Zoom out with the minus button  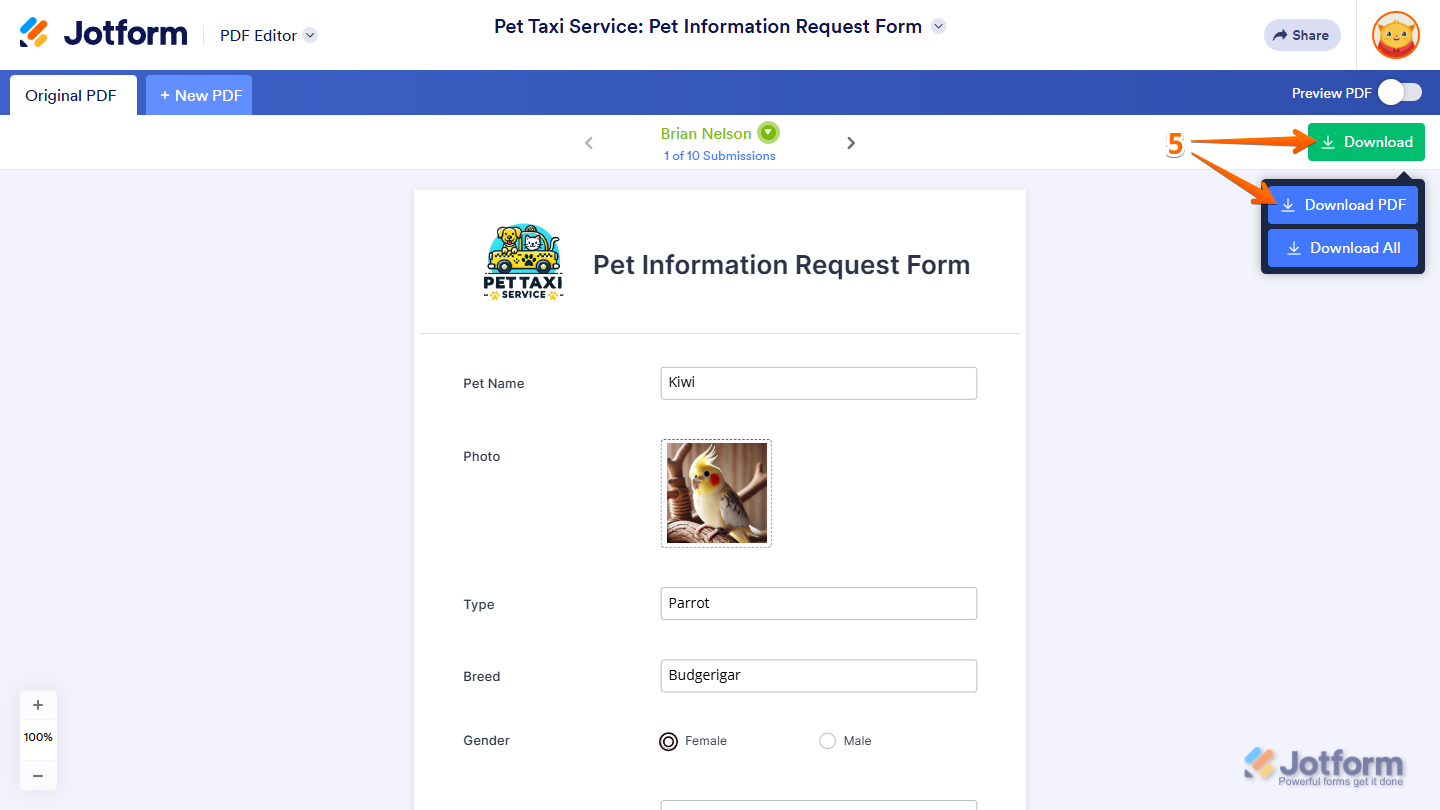coord(38,775)
